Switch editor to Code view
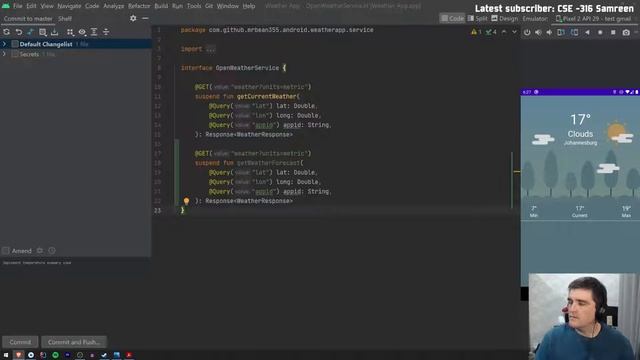 (x=452, y=18)
